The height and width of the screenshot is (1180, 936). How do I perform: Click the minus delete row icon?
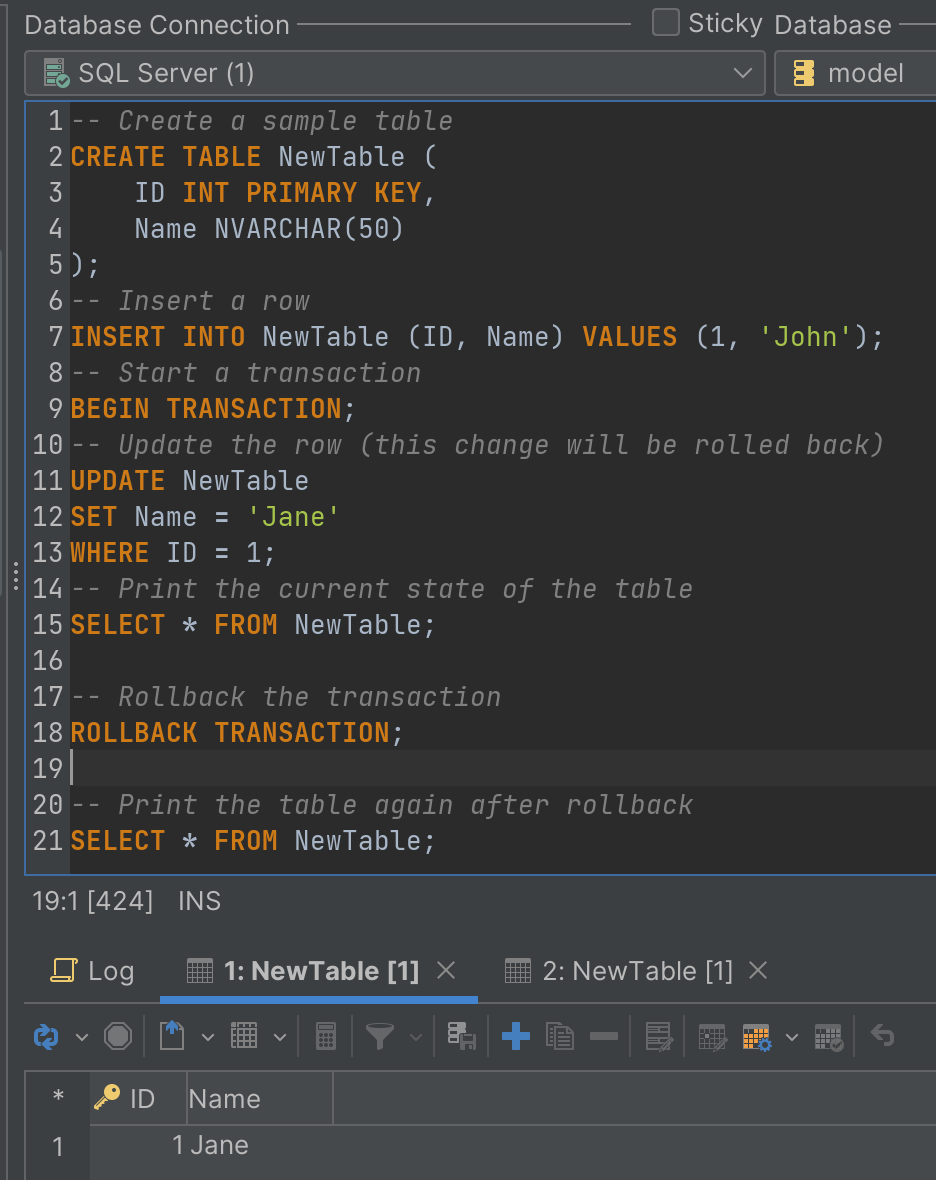click(604, 1037)
